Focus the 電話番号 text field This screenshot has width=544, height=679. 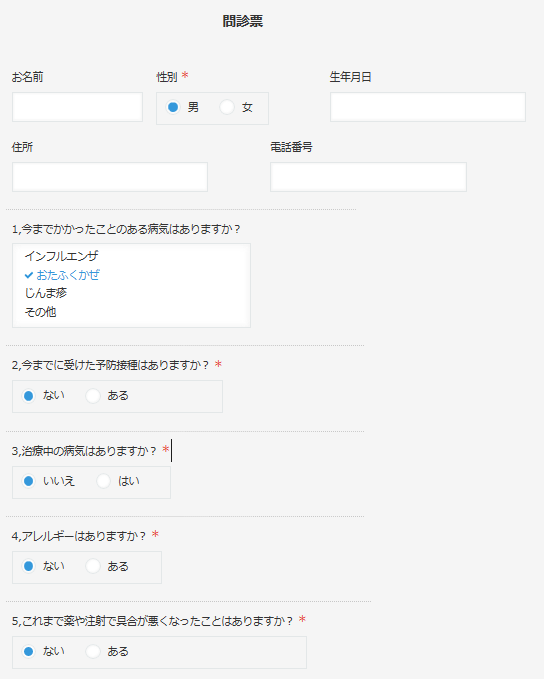click(369, 177)
